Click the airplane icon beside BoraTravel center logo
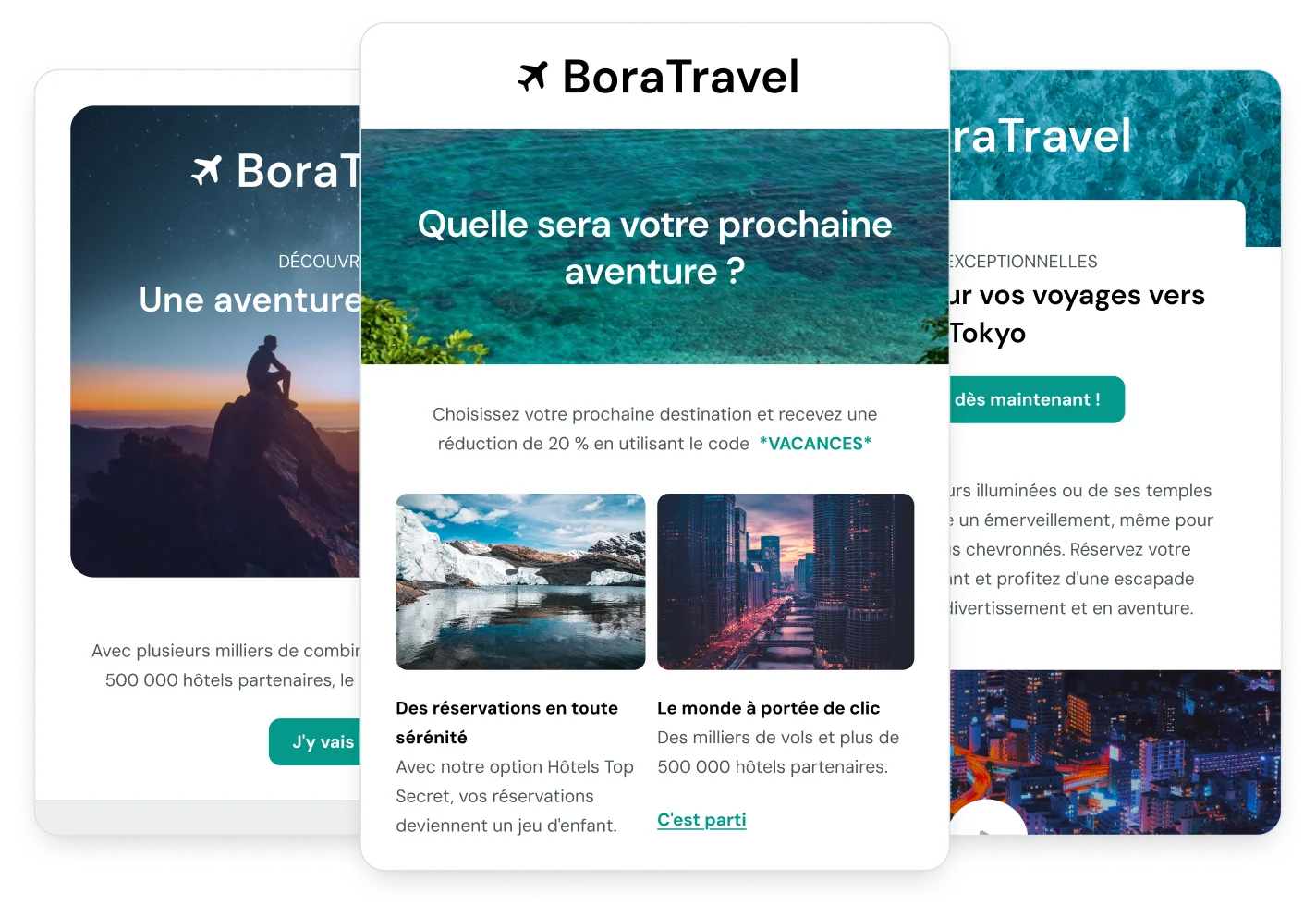This screenshot has height=905, width=1316. pyautogui.click(x=533, y=76)
